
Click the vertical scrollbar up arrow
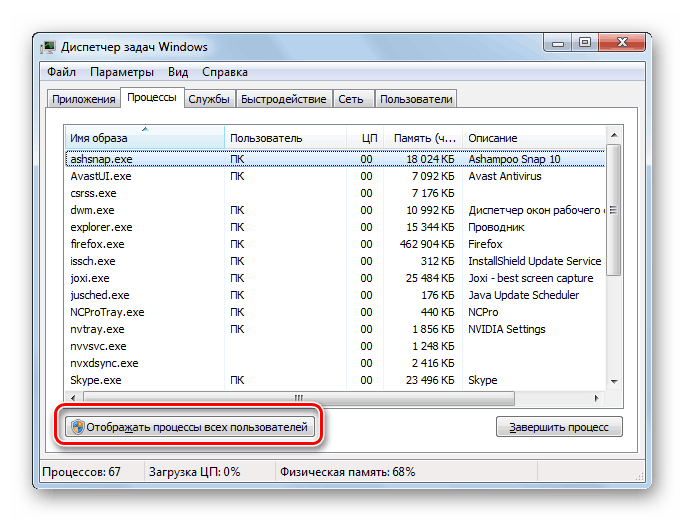[x=614, y=135]
